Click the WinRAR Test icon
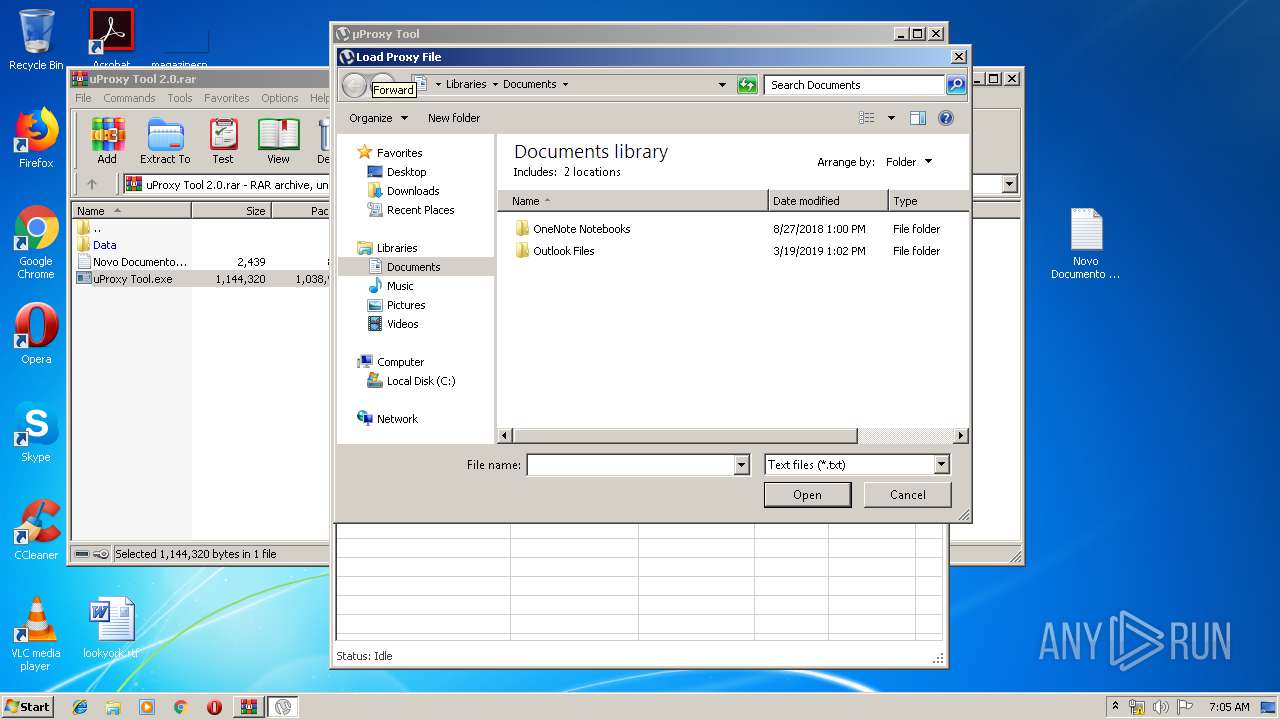The width and height of the screenshot is (1280, 720). (x=223, y=141)
